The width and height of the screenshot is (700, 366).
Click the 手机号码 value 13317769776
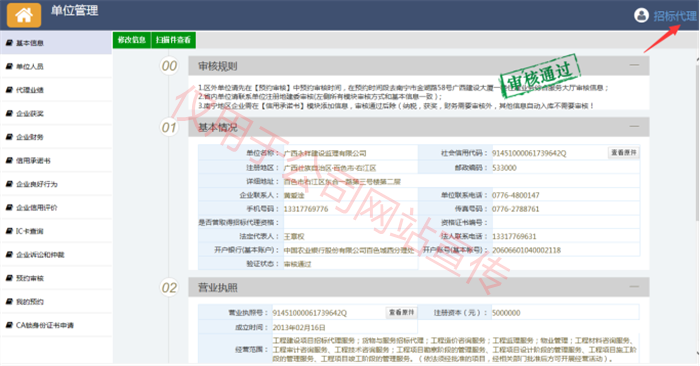tap(306, 209)
